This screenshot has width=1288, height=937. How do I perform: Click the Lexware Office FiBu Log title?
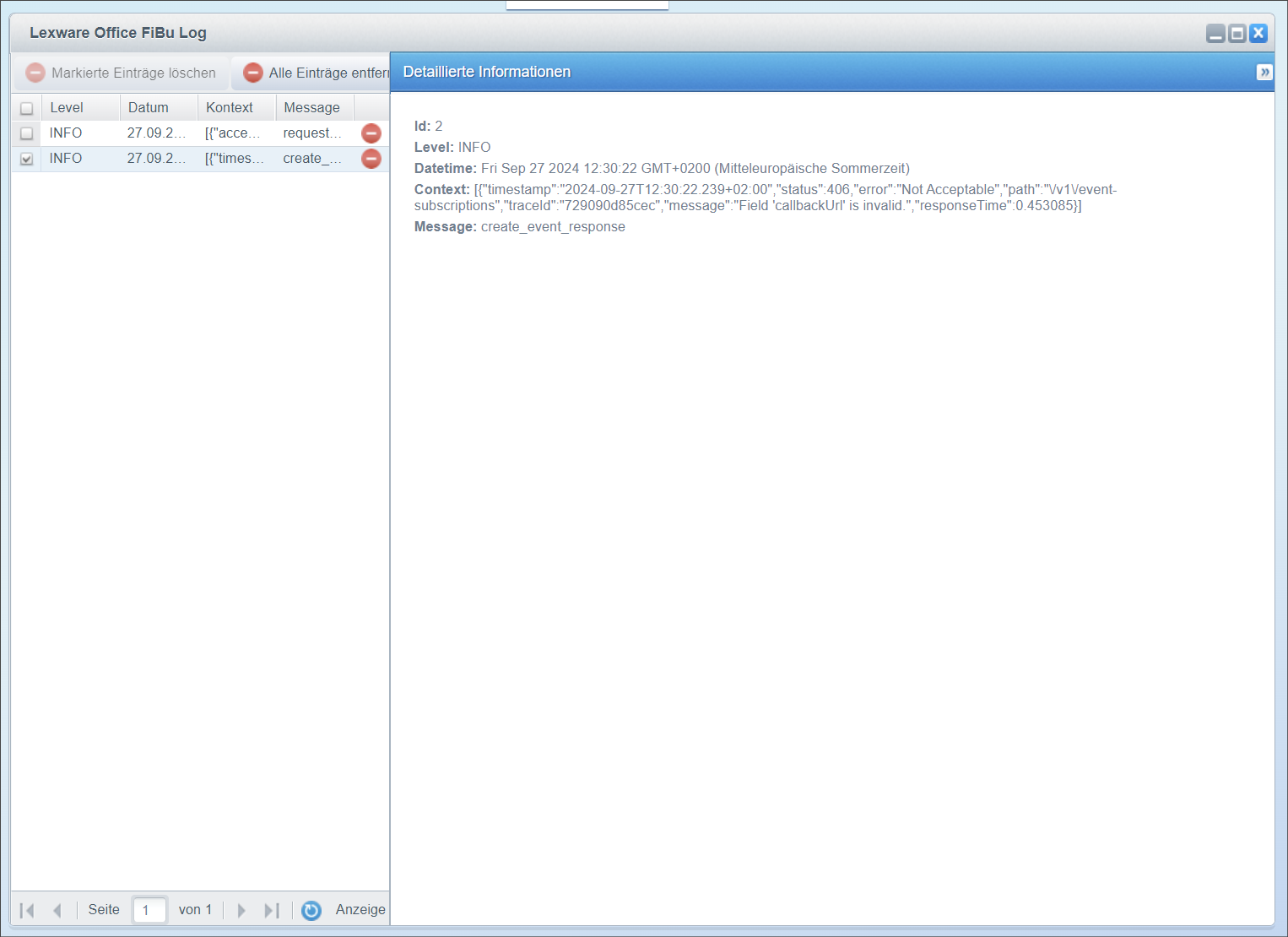[118, 33]
